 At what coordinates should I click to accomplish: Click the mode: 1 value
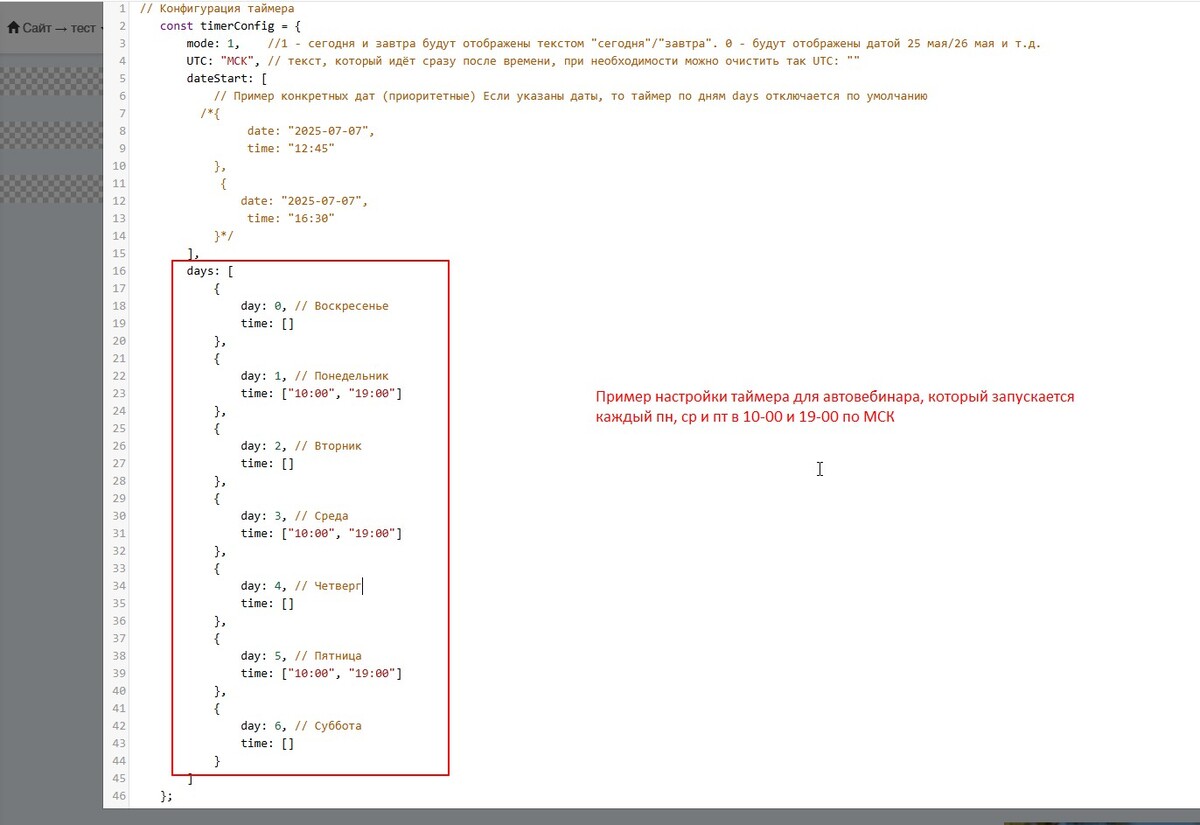[233, 44]
